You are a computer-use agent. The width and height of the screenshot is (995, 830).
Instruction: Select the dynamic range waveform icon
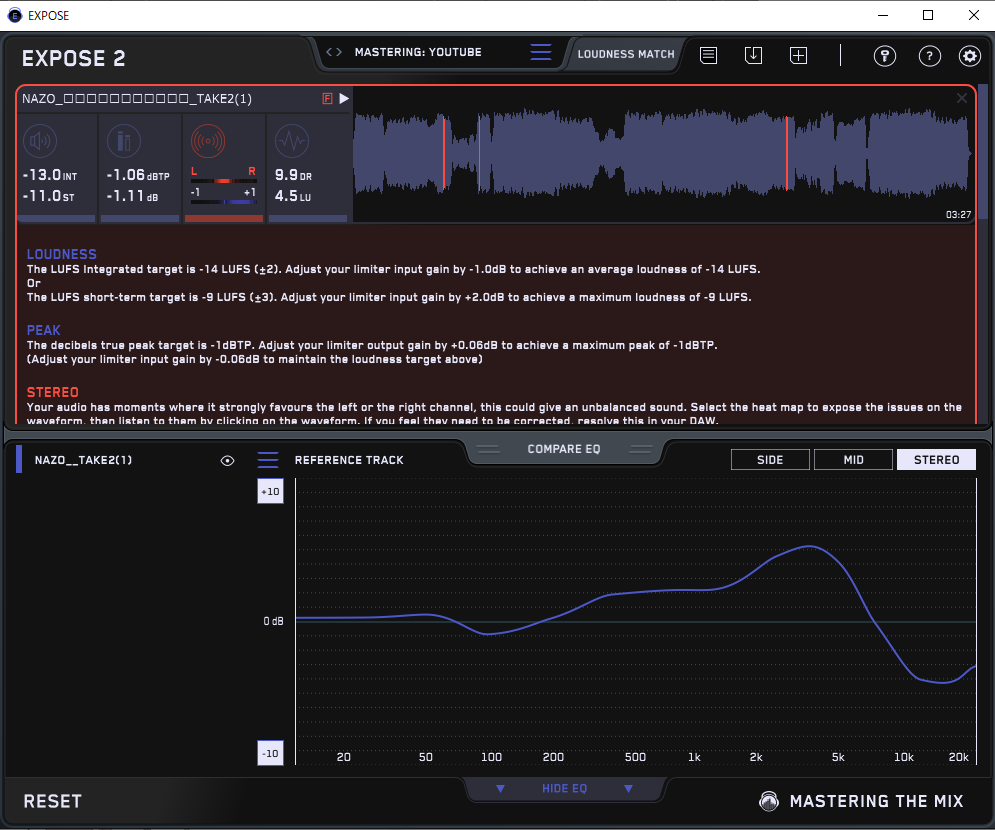[x=292, y=141]
